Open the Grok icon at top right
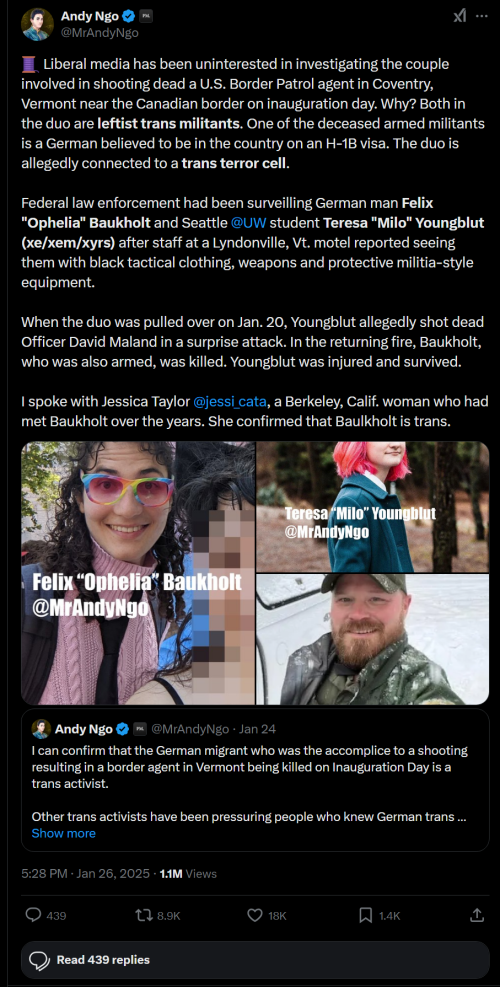Viewport: 500px width, 987px height. pyautogui.click(x=460, y=16)
